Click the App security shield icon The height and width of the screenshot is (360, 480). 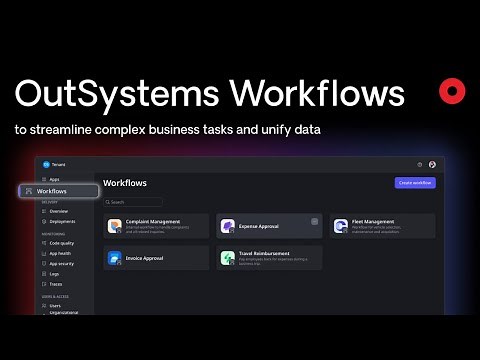click(x=44, y=264)
